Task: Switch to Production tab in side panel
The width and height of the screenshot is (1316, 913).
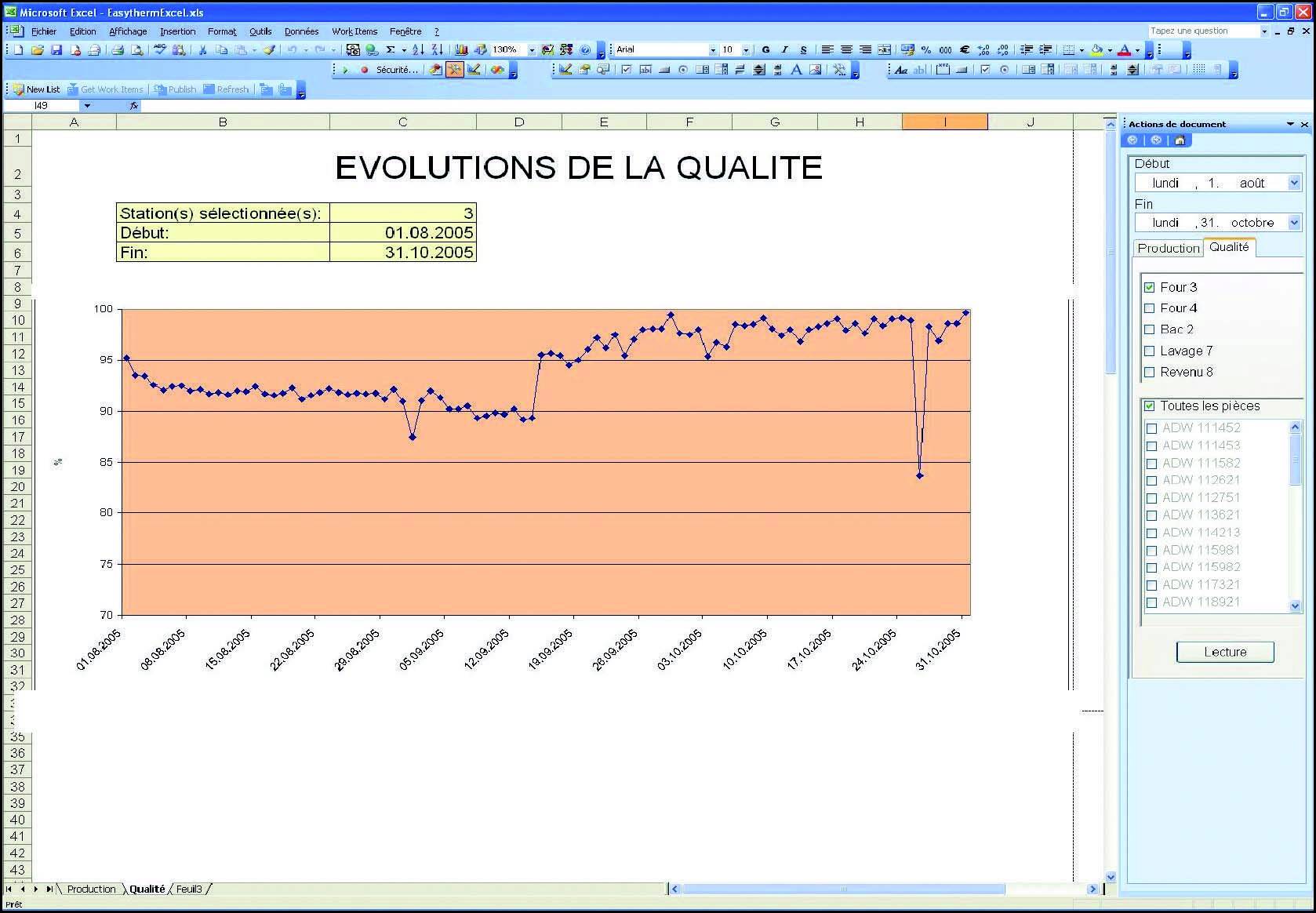Action: [1168, 248]
